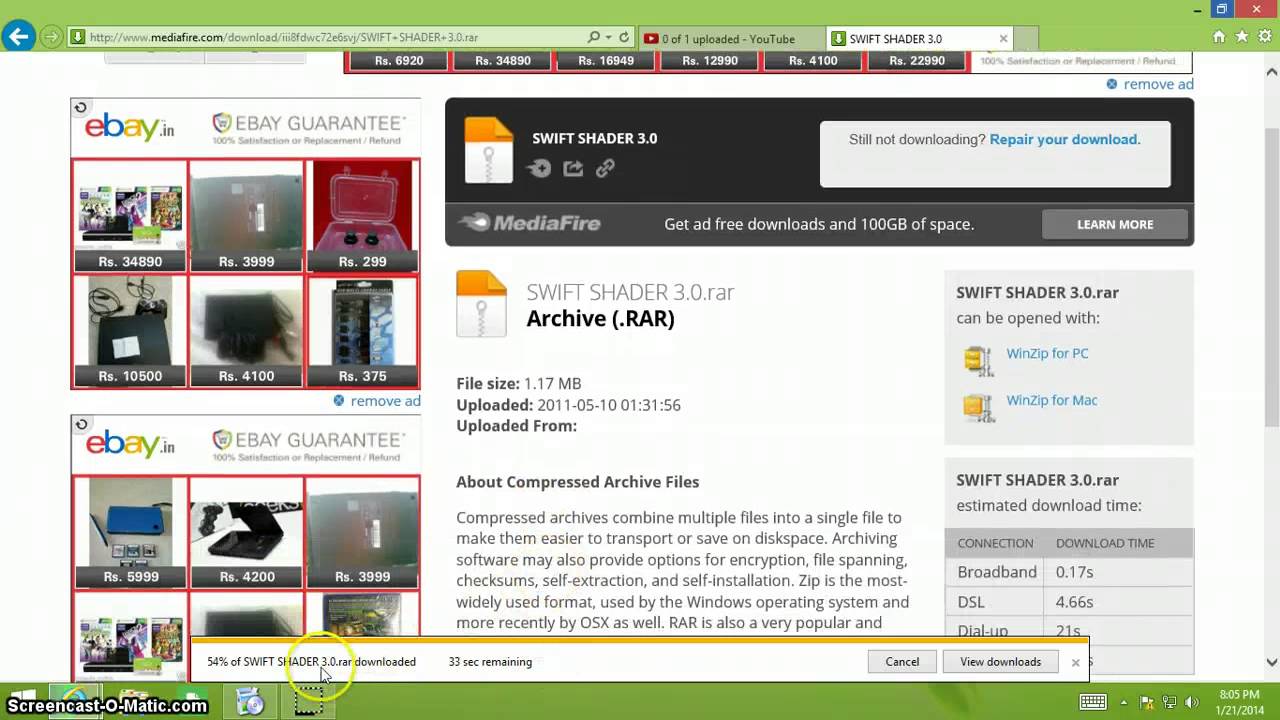Click the Broadband '0.17s' row
The image size is (1280, 720).
coord(1069,572)
